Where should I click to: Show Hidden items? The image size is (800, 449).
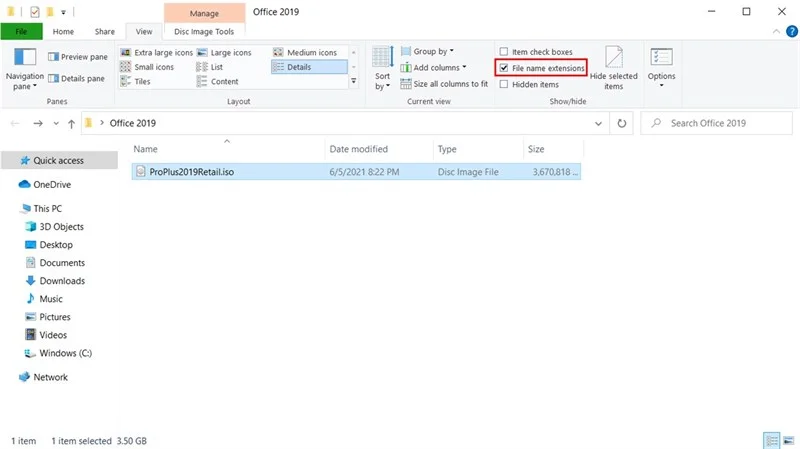pos(529,84)
